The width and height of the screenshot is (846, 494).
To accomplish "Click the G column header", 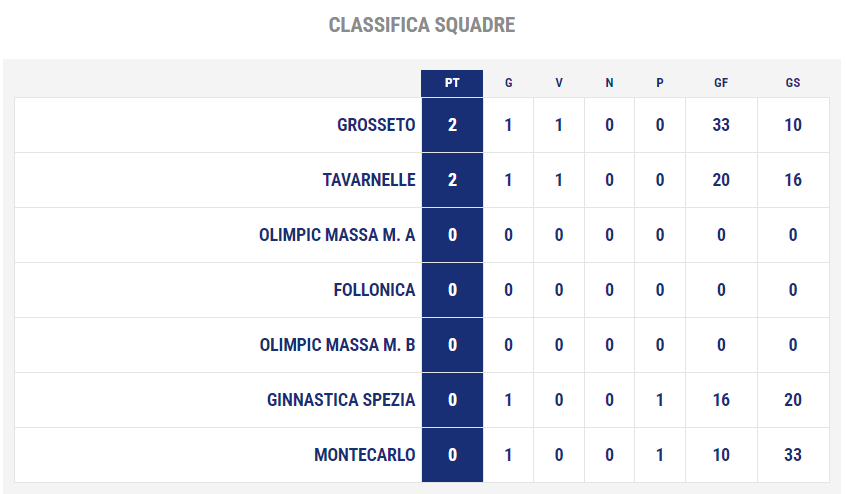I will (x=508, y=83).
